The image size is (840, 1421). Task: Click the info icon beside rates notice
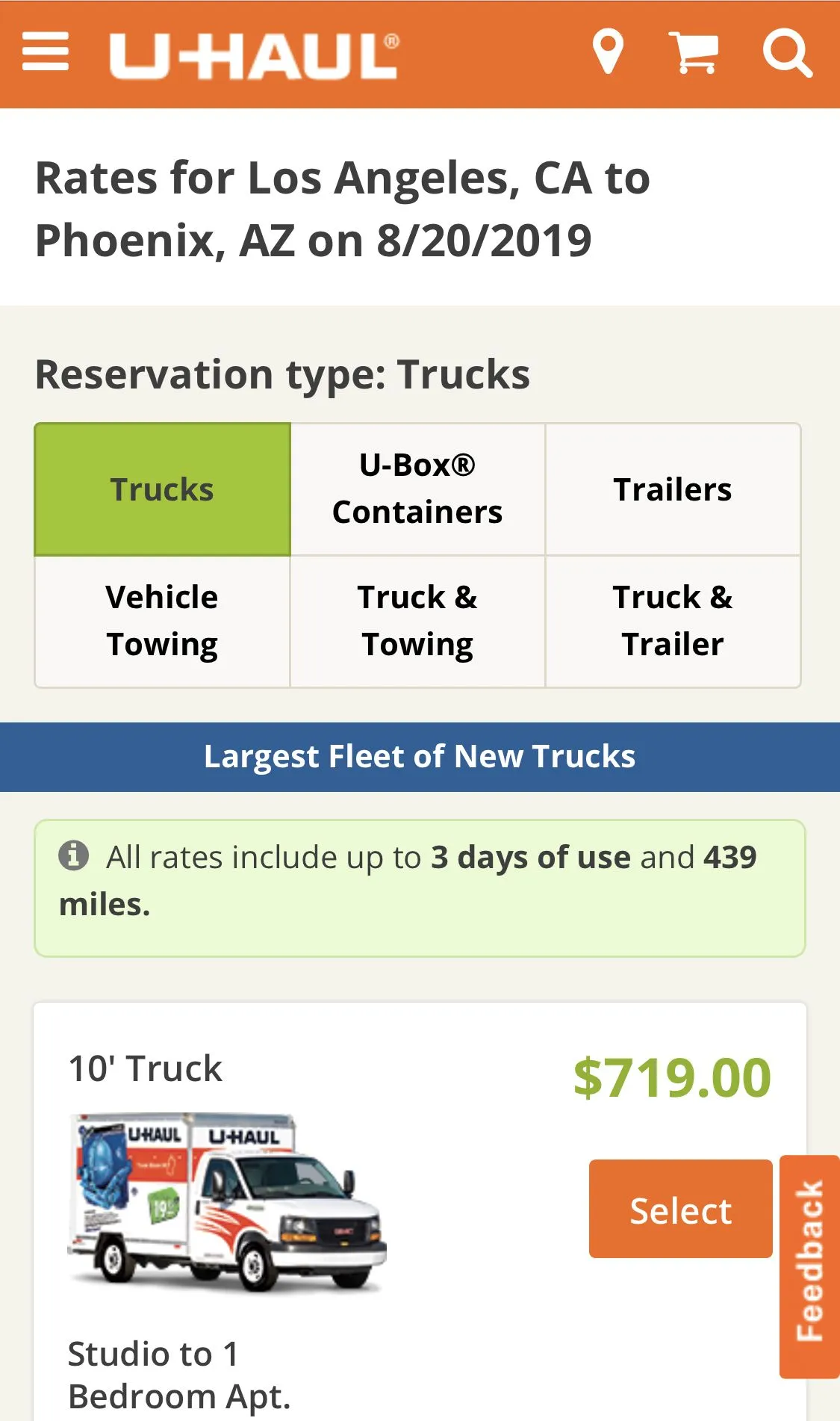coord(74,855)
